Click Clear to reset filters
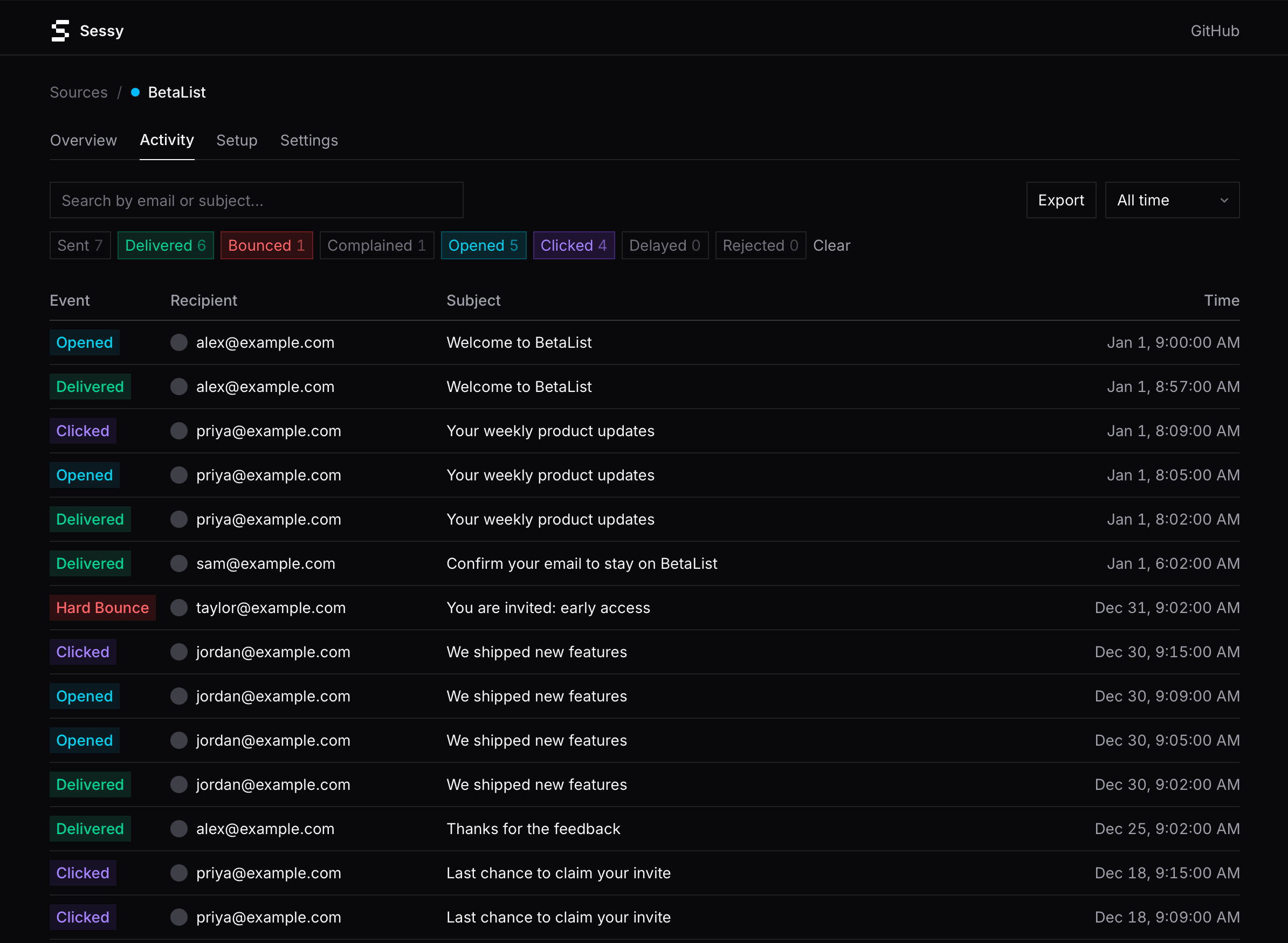 [x=831, y=245]
